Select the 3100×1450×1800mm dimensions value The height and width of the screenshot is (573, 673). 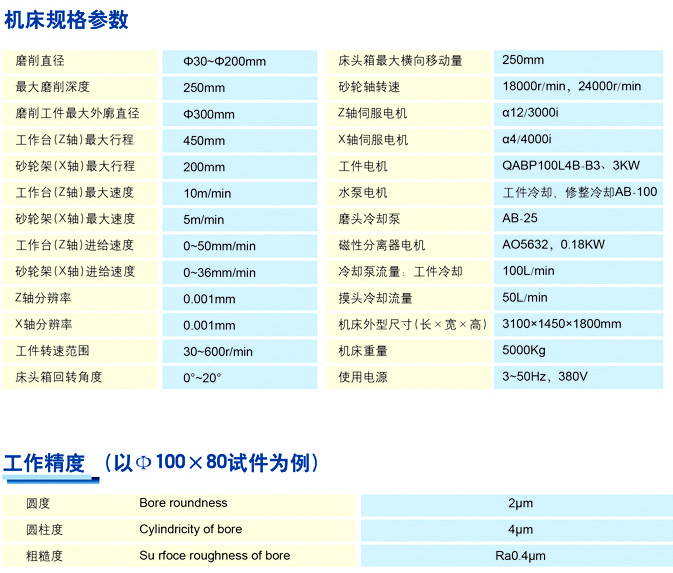click(x=561, y=324)
